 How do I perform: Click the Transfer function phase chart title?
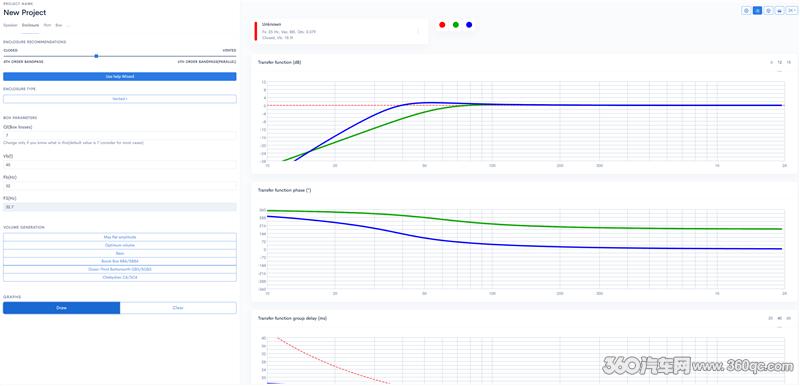click(x=285, y=190)
